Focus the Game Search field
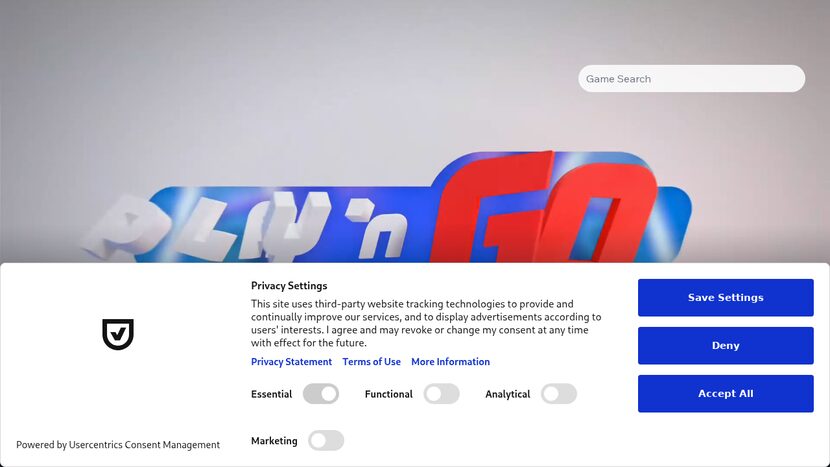Image resolution: width=830 pixels, height=467 pixels. pos(692,79)
